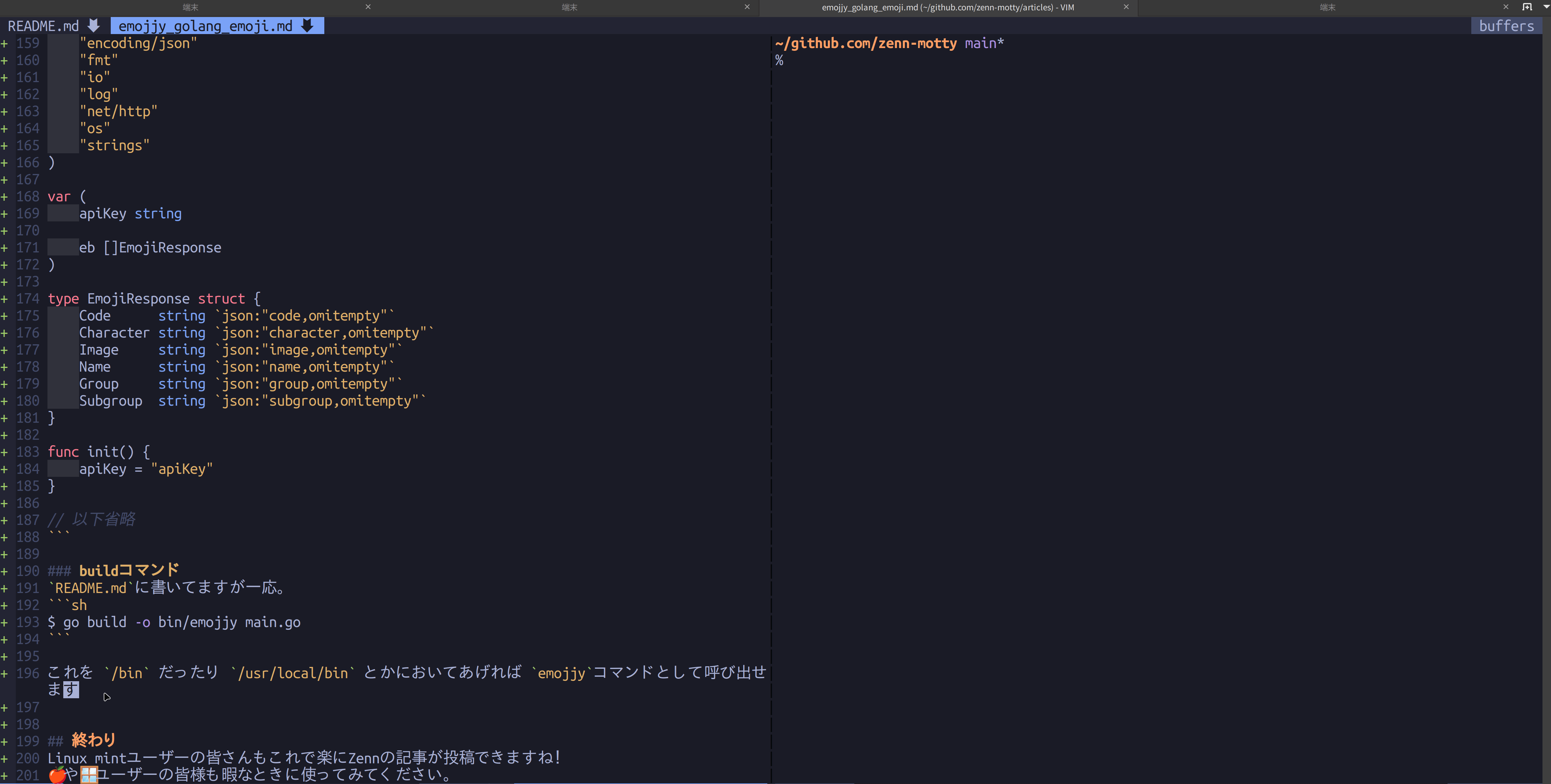Click the Subgroup field in struct

111,401
